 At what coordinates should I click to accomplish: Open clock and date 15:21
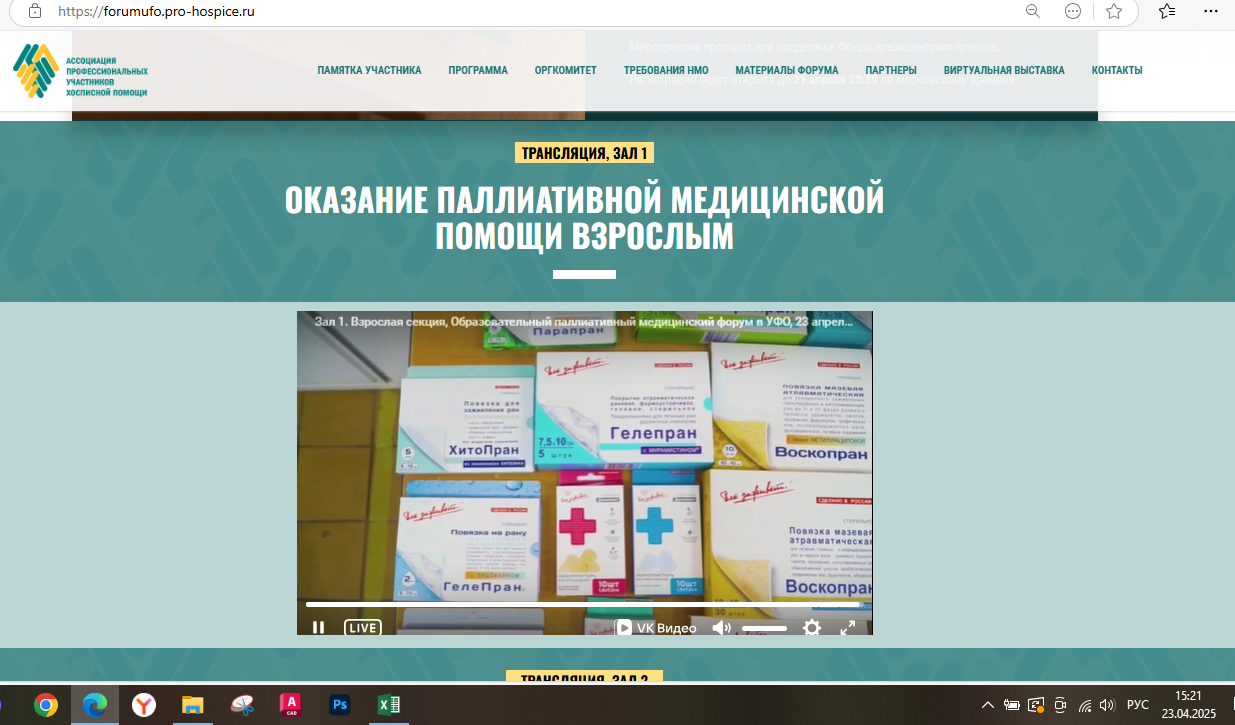point(1188,705)
